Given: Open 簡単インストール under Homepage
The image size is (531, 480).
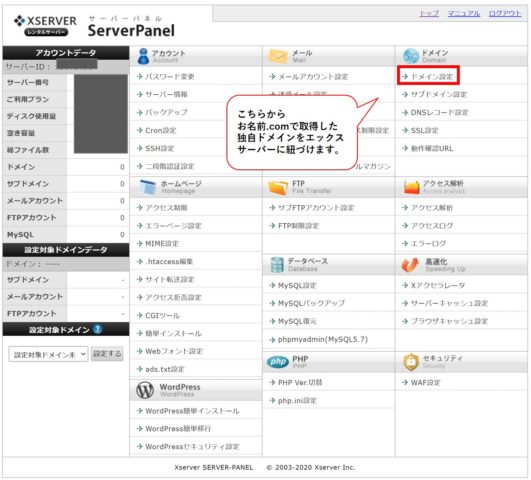Looking at the screenshot, I should coord(173,333).
